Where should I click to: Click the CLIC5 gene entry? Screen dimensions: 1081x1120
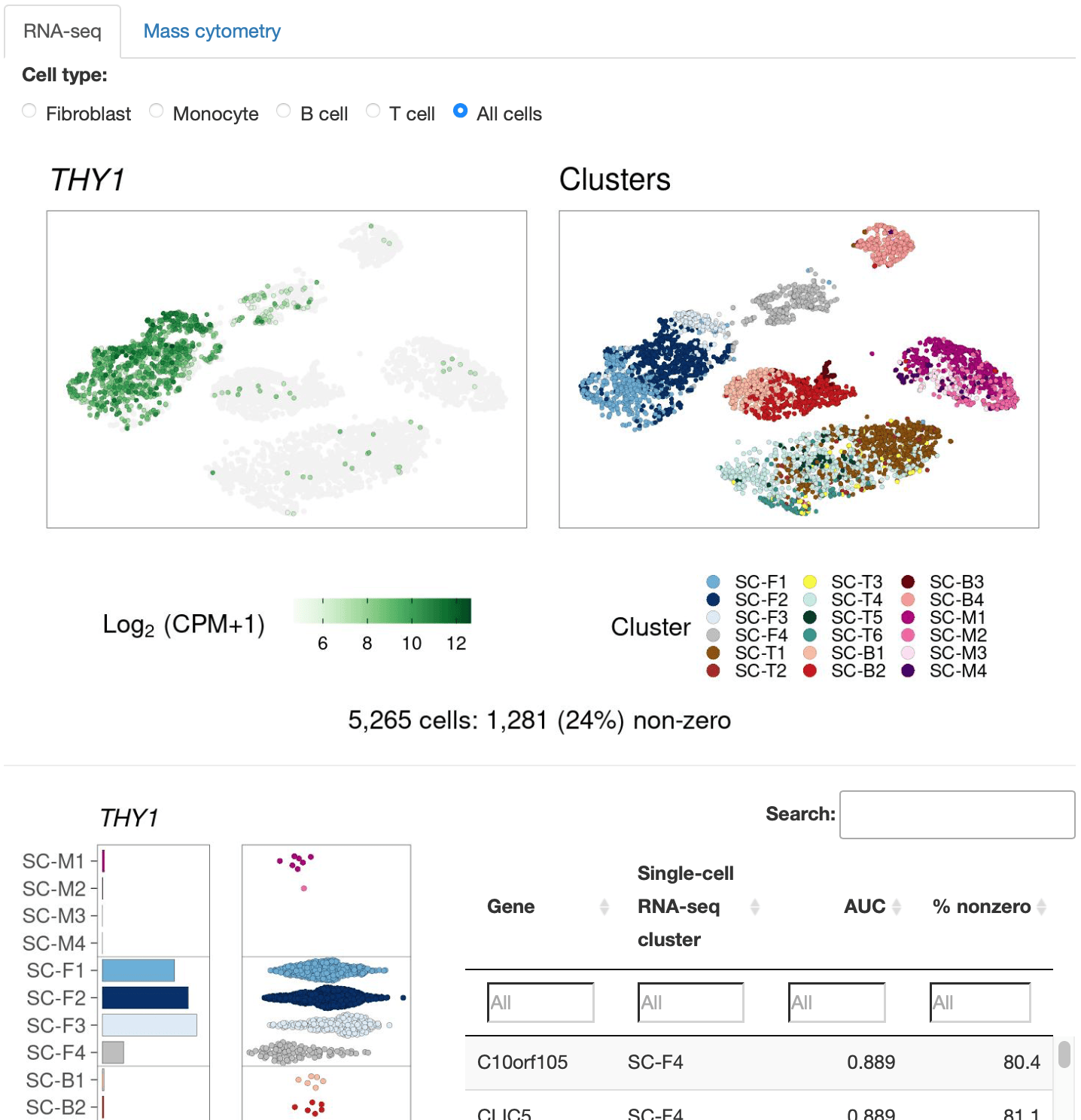(504, 1113)
